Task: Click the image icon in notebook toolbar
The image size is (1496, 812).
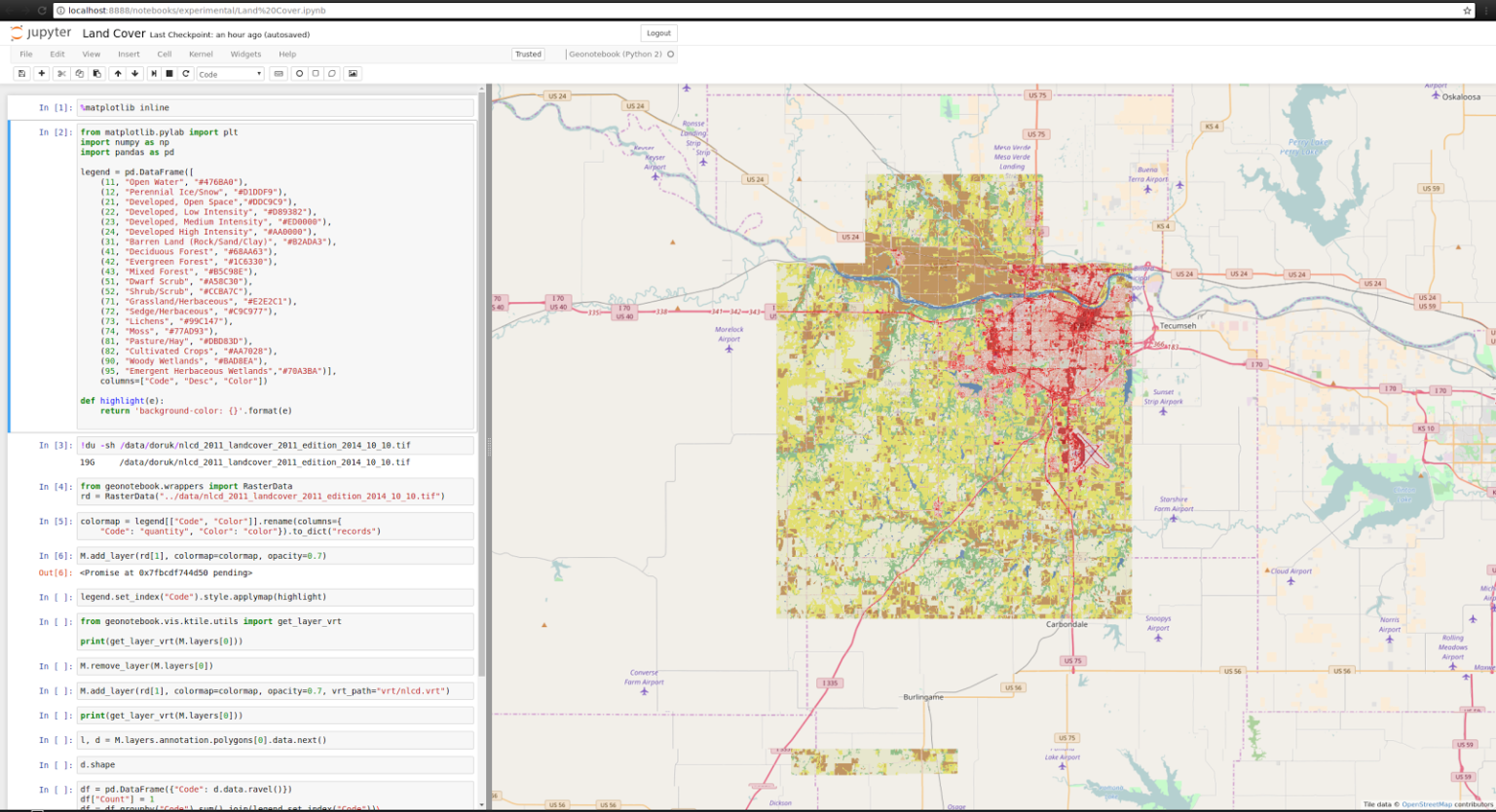Action: (353, 74)
